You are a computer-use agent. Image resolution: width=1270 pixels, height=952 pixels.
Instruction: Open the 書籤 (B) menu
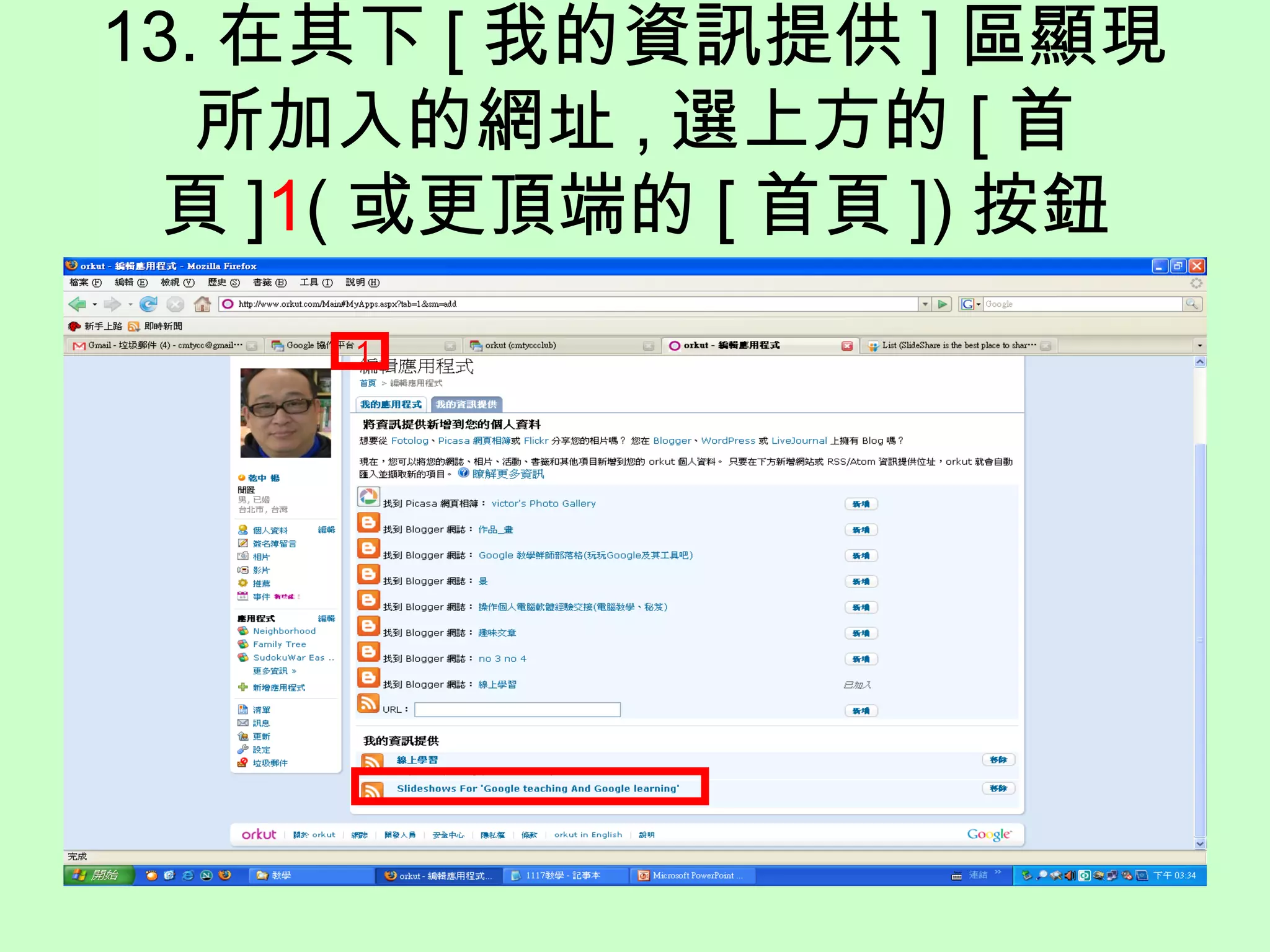pos(270,283)
